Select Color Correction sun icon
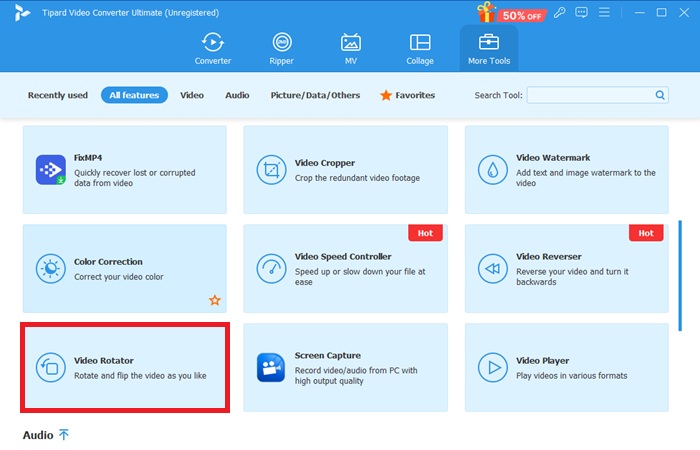Viewport: 700px width, 450px height. 50,269
